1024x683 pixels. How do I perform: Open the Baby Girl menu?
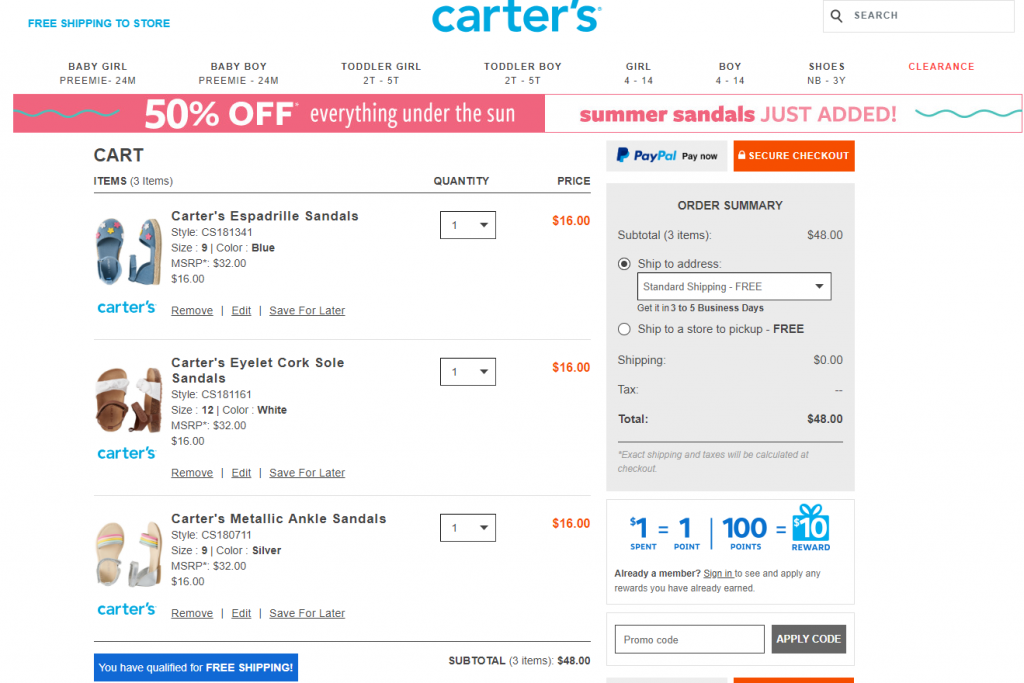pos(98,73)
